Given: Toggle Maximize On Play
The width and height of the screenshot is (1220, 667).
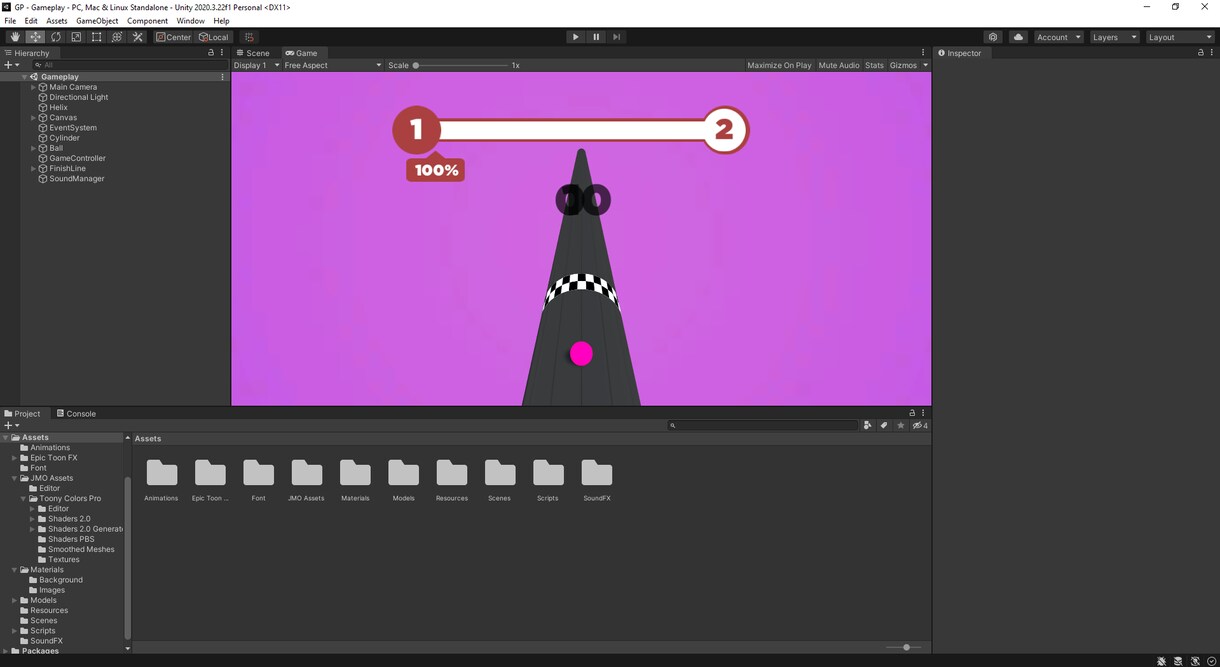Looking at the screenshot, I should (779, 65).
